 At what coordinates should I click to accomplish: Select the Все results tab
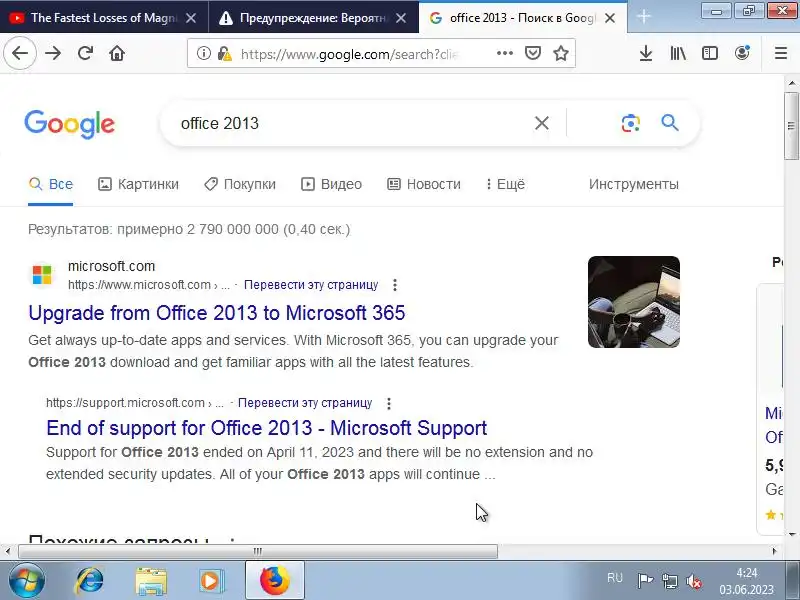pyautogui.click(x=51, y=184)
